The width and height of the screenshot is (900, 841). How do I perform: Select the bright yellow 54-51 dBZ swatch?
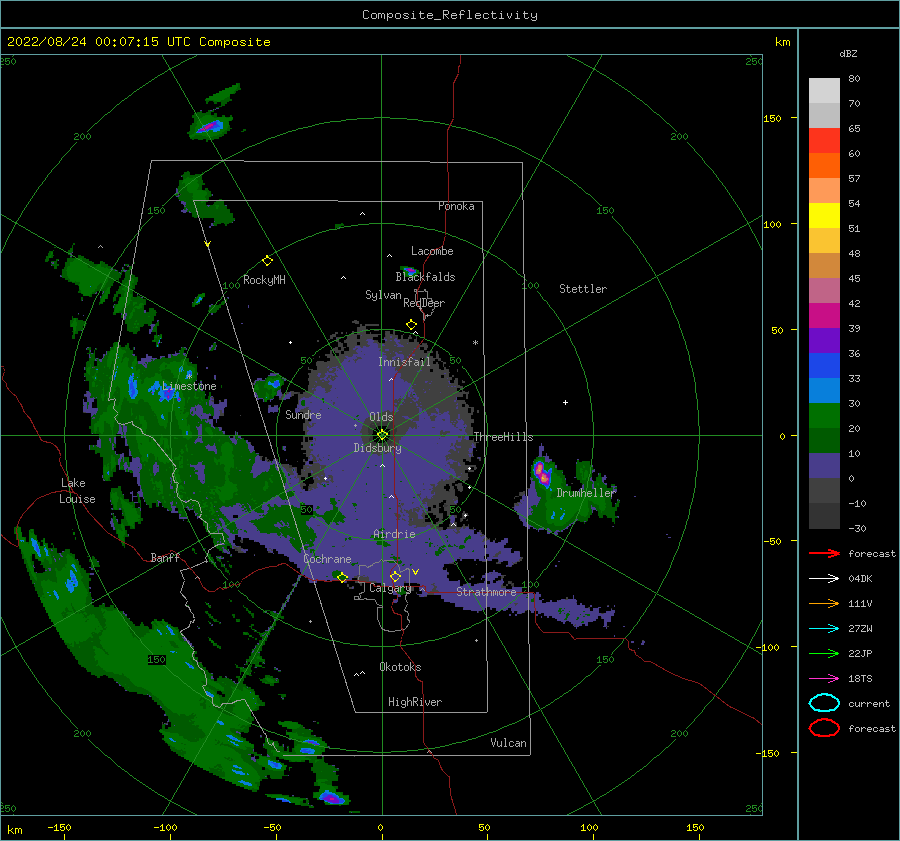(x=824, y=216)
